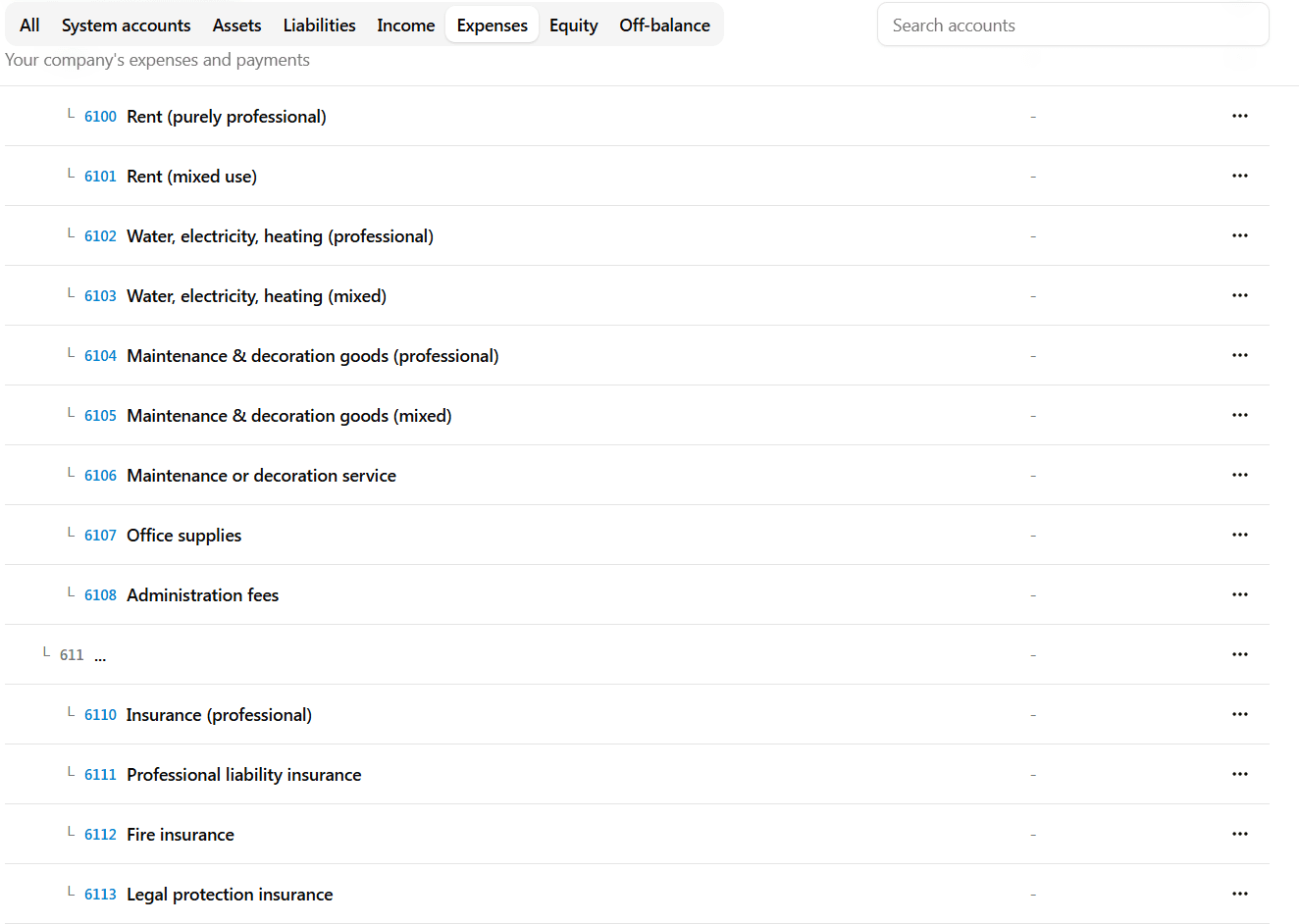Open three-dot menu for account group 611

(x=1239, y=654)
